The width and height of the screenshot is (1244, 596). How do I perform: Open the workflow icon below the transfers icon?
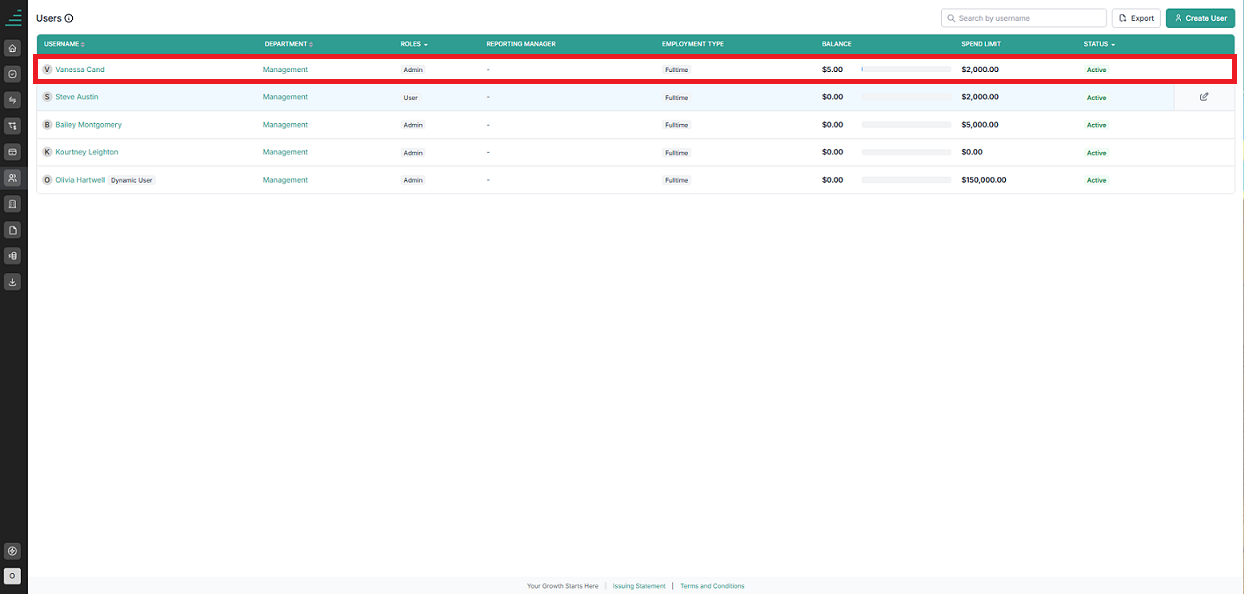(12, 126)
